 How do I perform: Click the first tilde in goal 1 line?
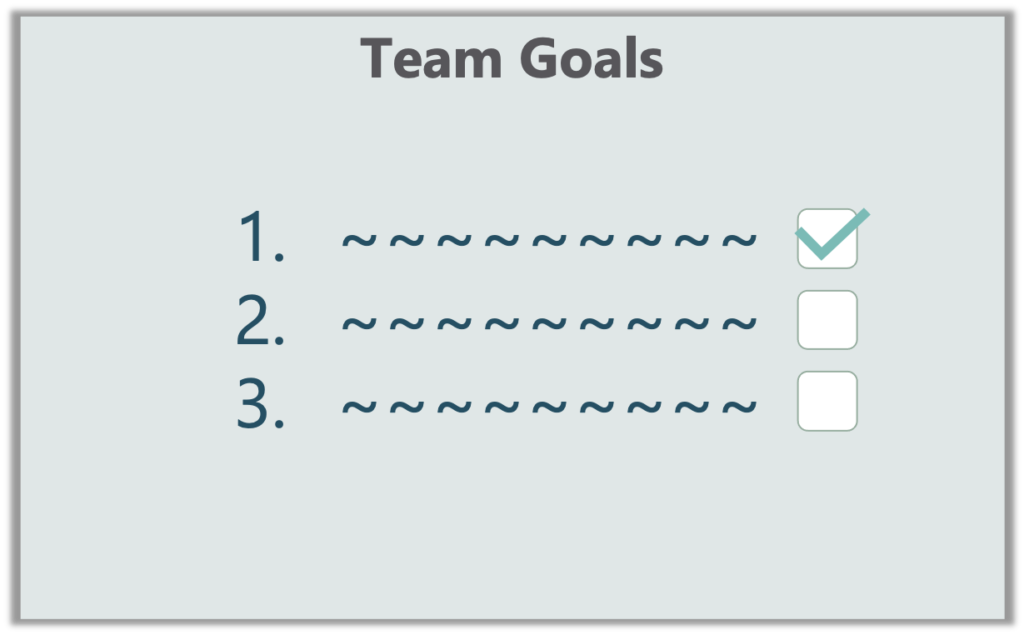click(x=359, y=240)
